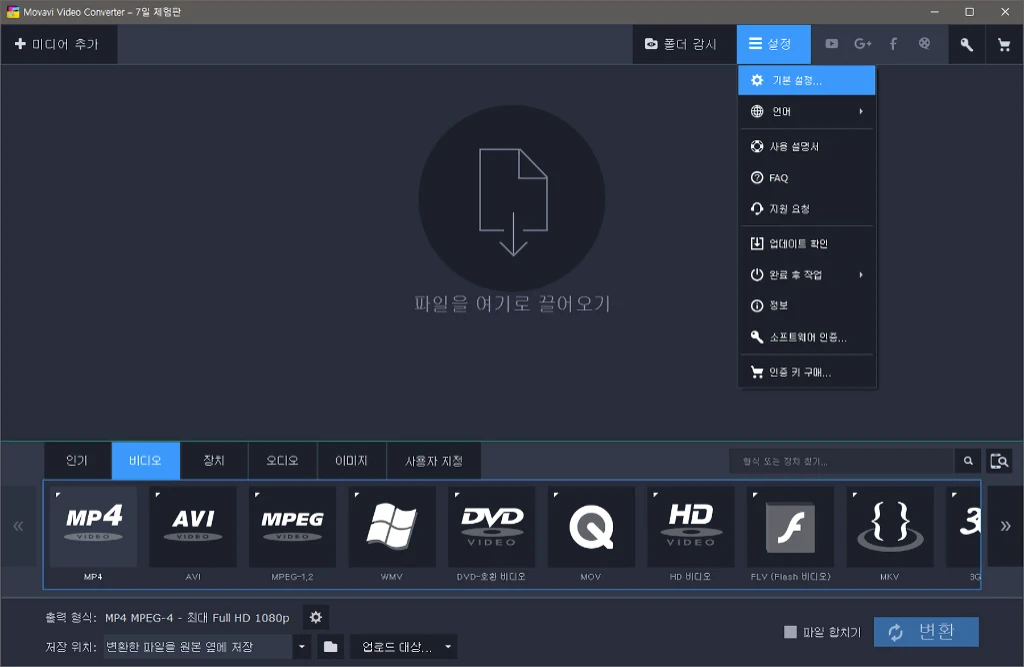Expand the 완료 후 작업 submenu

click(x=807, y=275)
